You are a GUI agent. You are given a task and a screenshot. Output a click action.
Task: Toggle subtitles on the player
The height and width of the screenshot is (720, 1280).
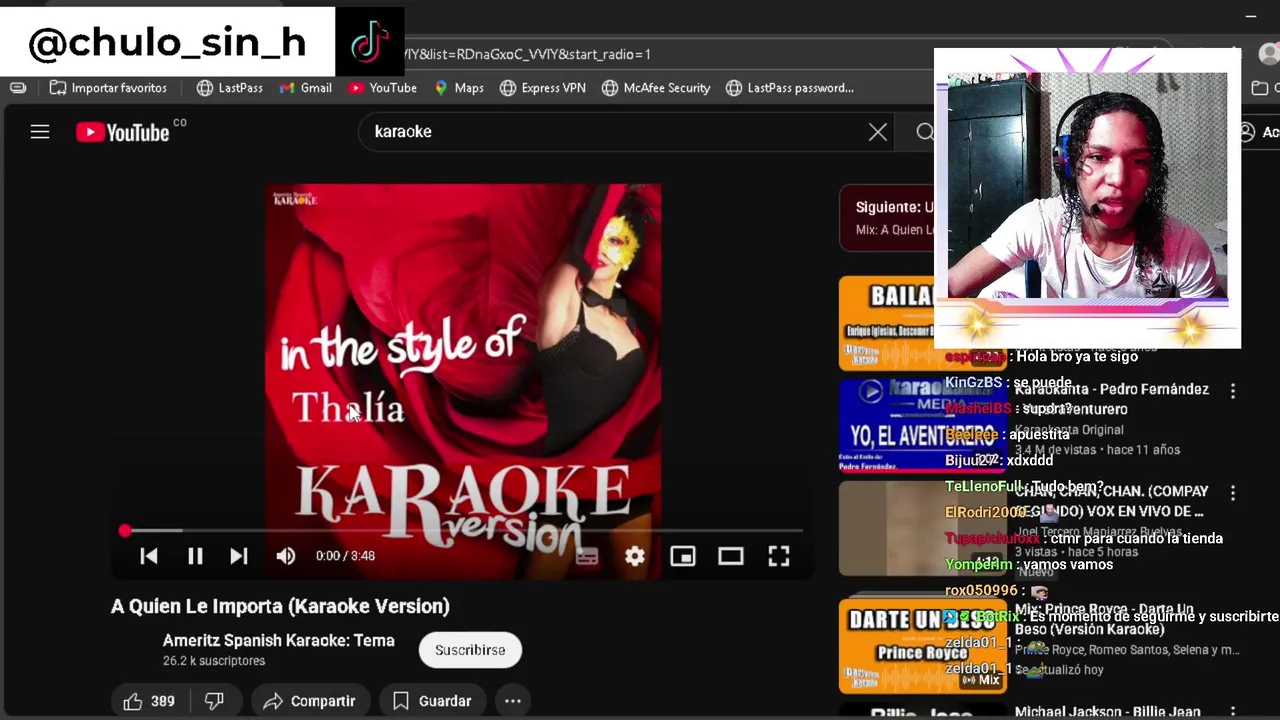587,556
